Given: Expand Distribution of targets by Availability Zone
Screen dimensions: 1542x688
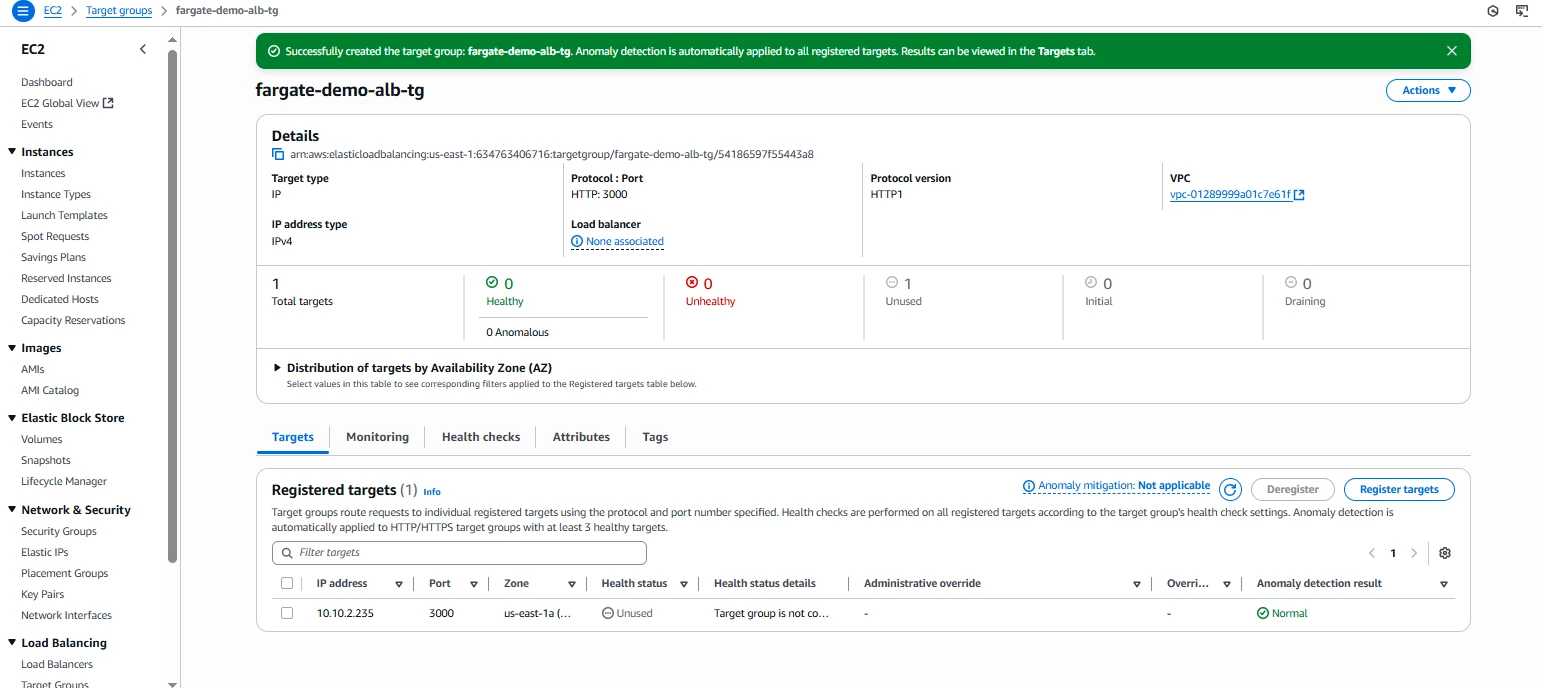Looking at the screenshot, I should (278, 368).
